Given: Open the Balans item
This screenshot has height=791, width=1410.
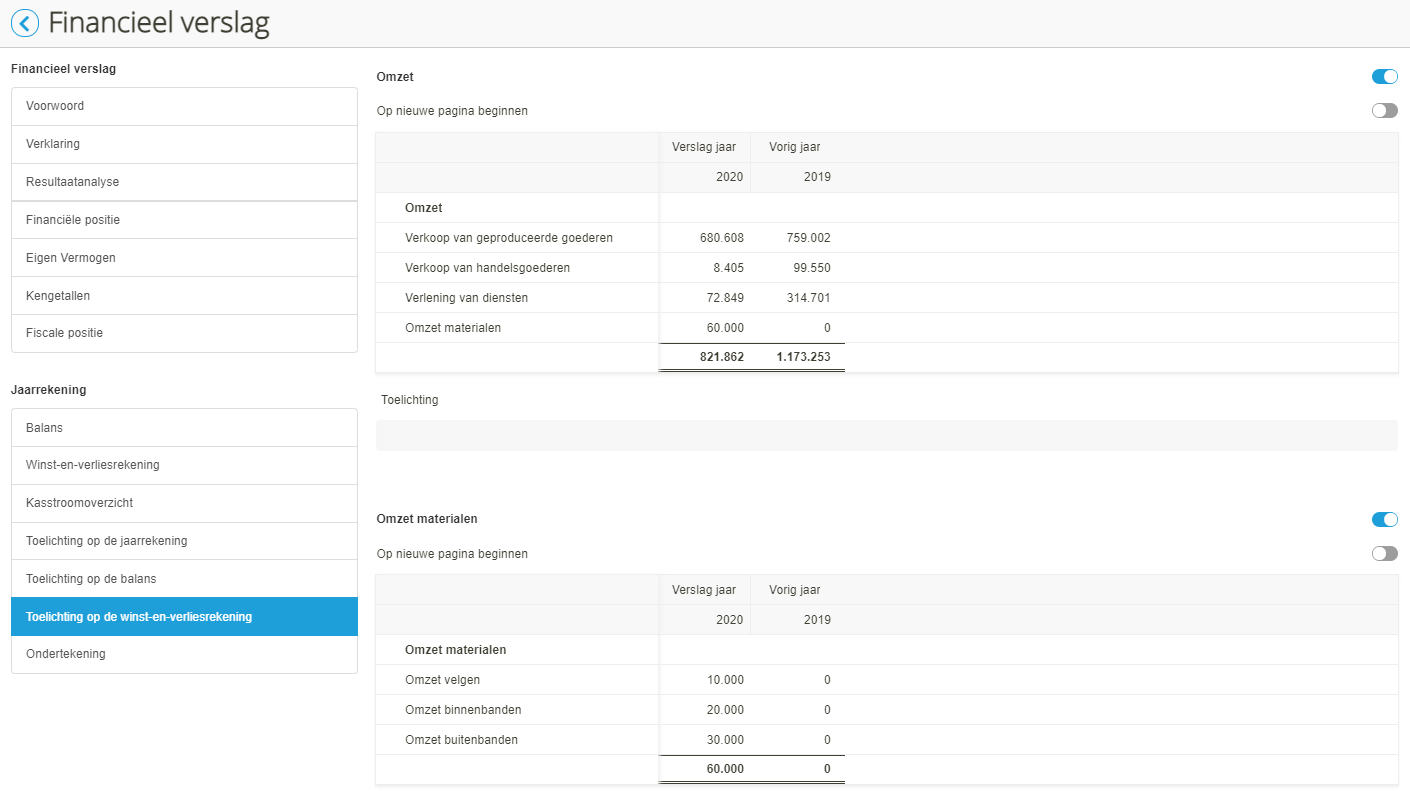Looking at the screenshot, I should 184,428.
